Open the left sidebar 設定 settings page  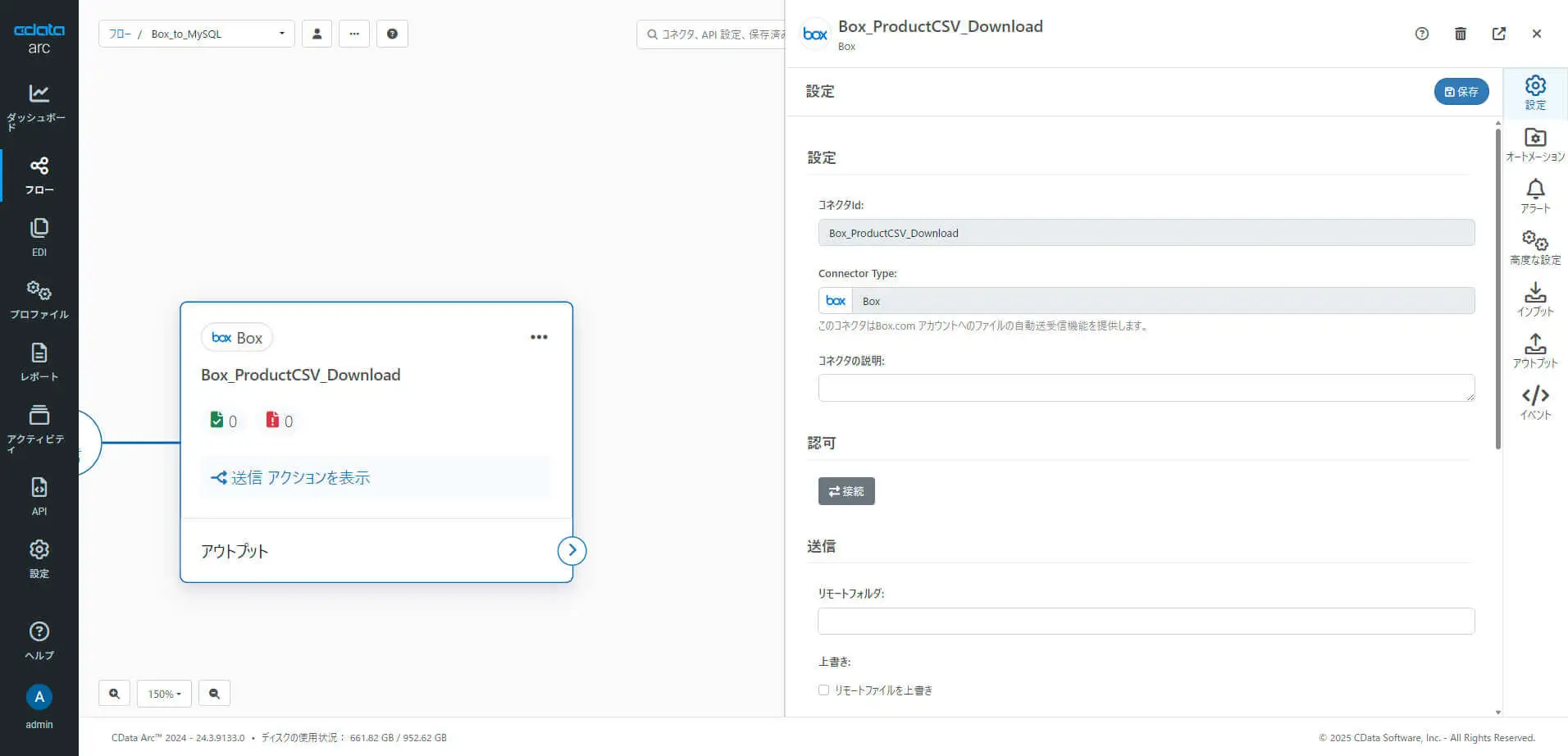(x=39, y=558)
